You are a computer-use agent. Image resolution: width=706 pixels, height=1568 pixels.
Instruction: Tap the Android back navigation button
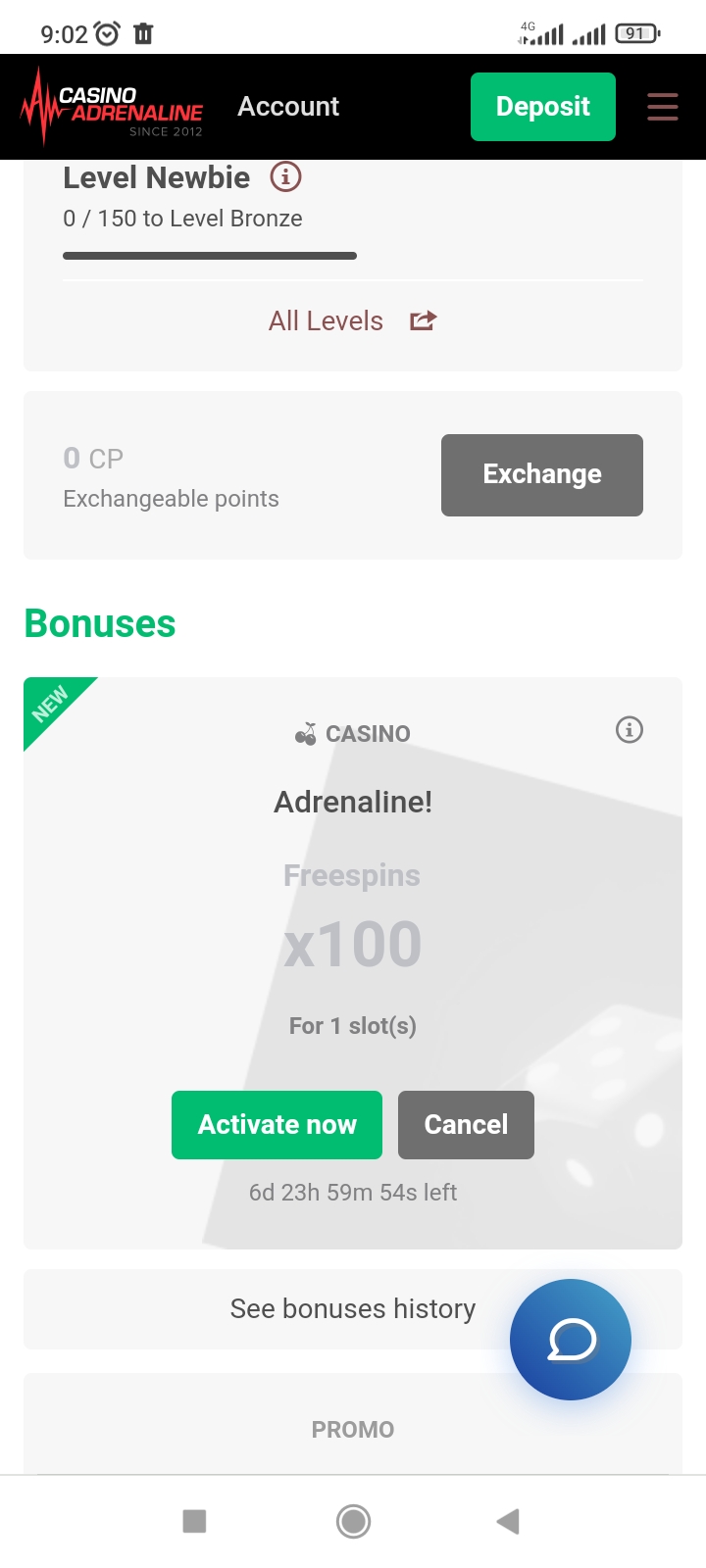point(508,1521)
